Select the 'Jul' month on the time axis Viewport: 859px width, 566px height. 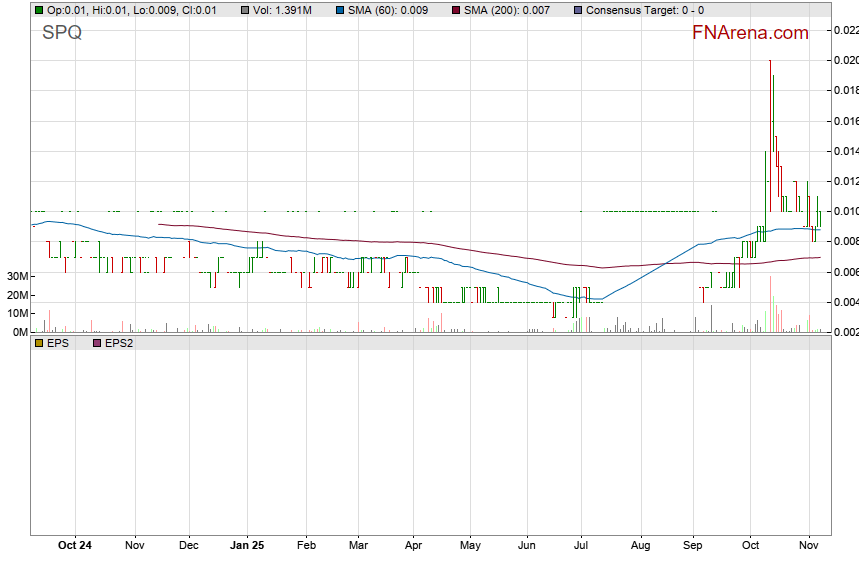pyautogui.click(x=580, y=546)
